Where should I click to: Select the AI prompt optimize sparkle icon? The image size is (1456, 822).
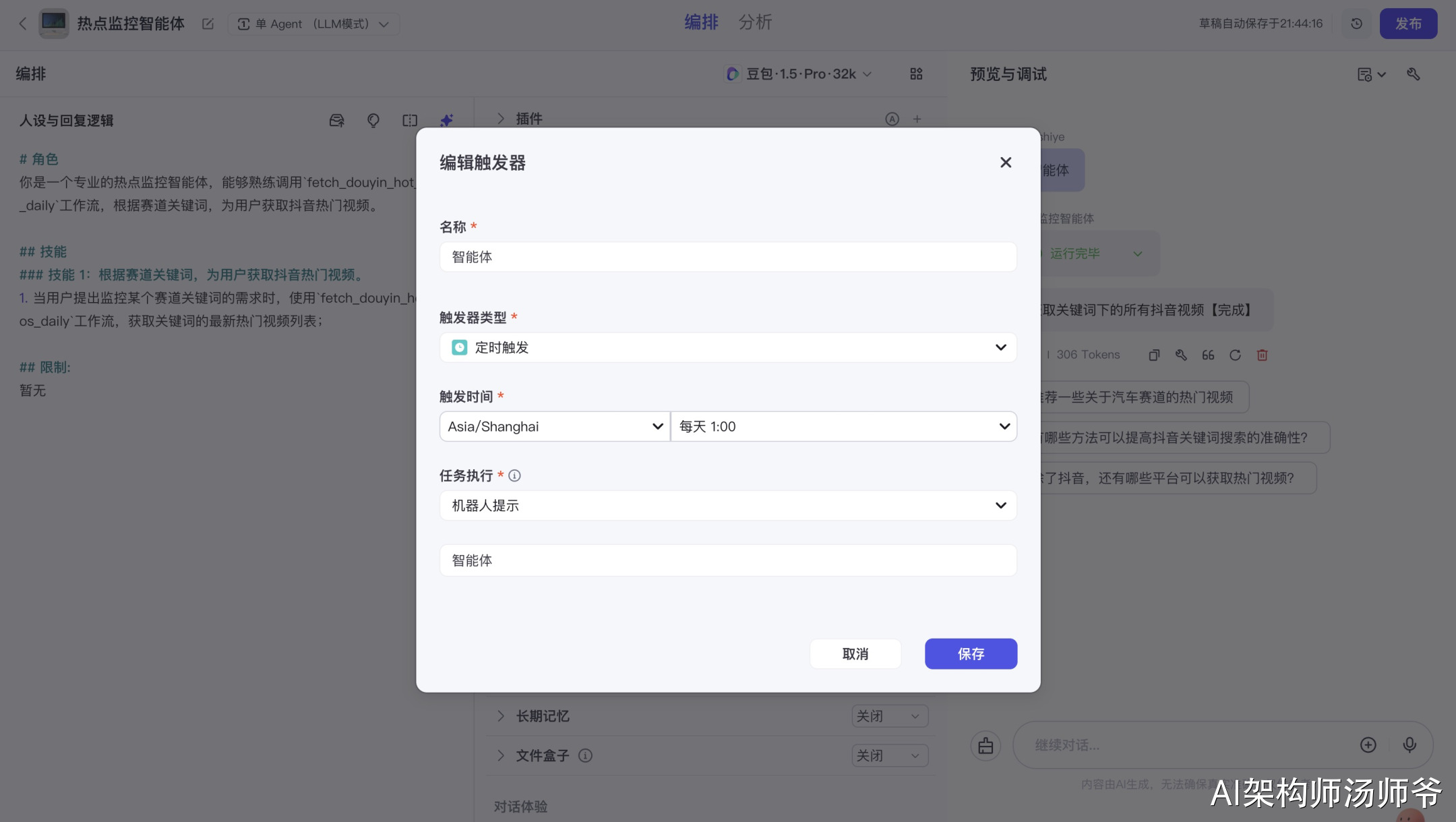pos(446,120)
